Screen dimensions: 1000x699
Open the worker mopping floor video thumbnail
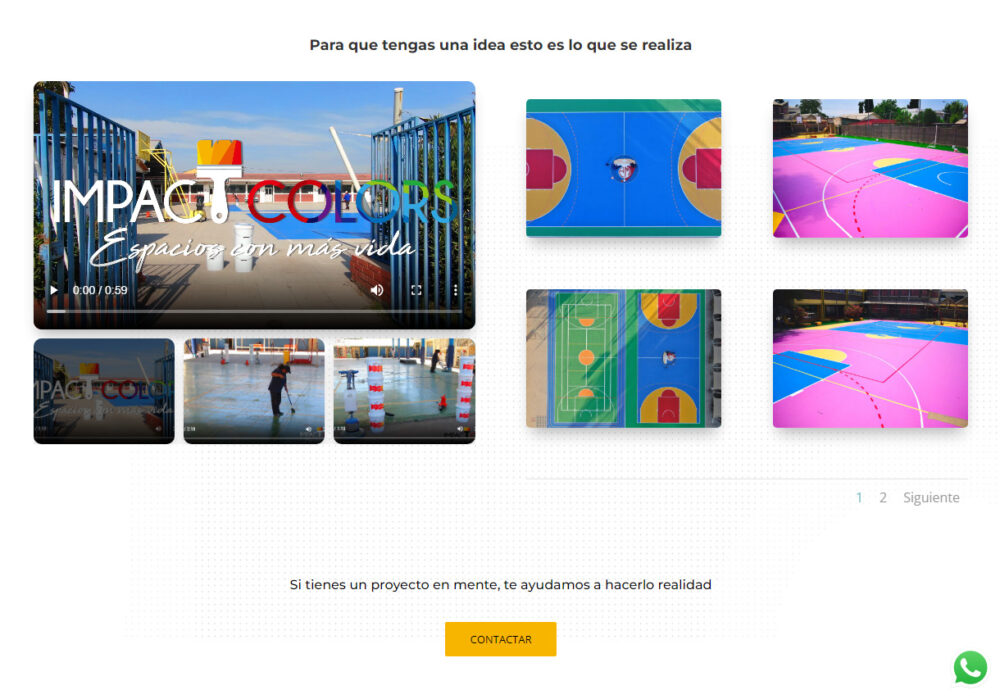click(254, 391)
